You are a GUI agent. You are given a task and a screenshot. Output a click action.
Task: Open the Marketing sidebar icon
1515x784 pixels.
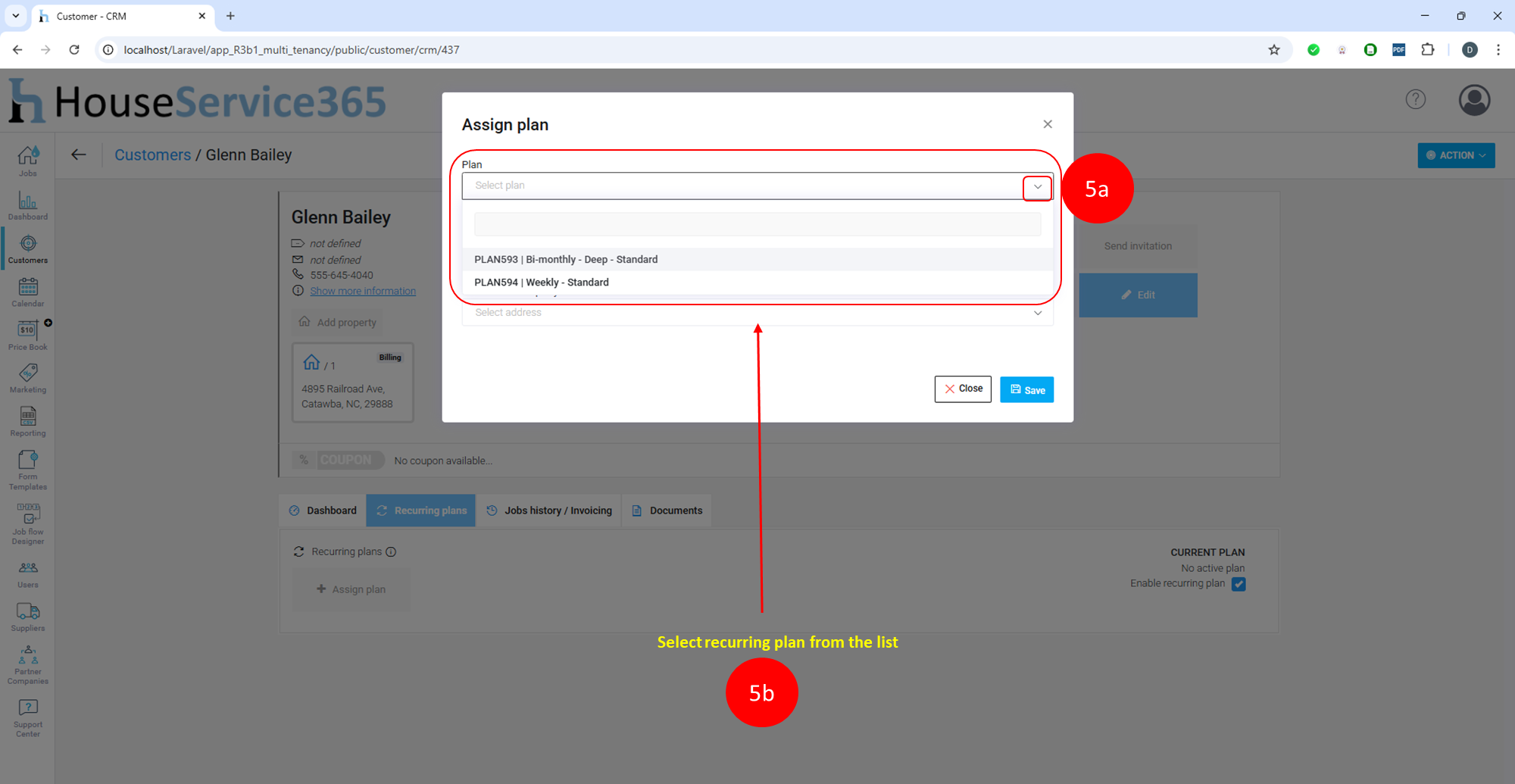(28, 378)
